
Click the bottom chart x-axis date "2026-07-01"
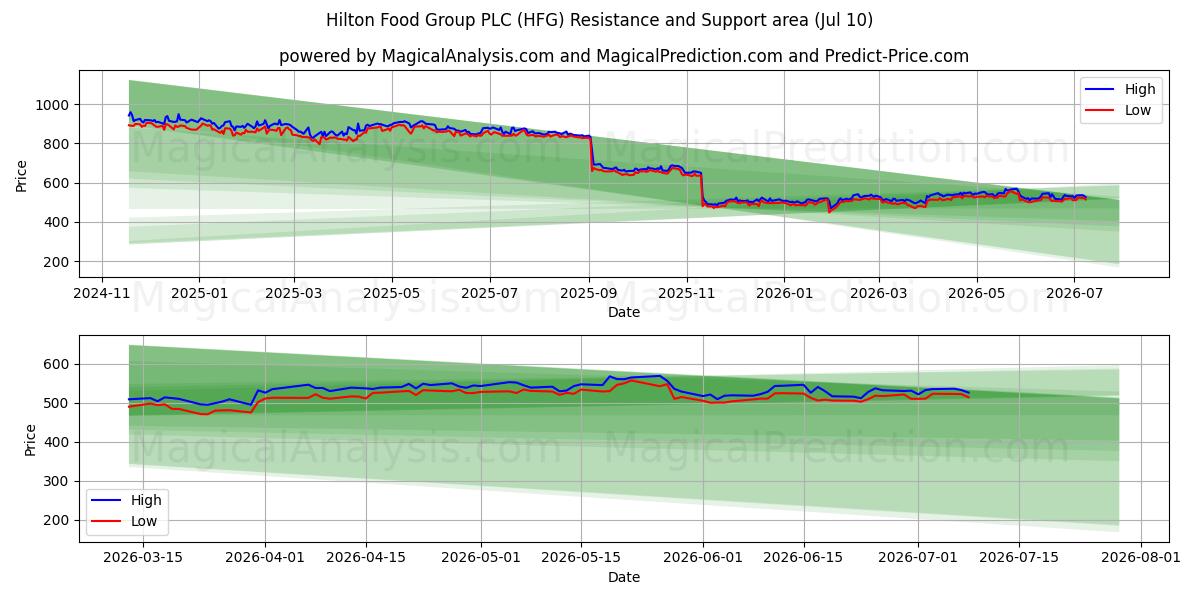tap(918, 559)
